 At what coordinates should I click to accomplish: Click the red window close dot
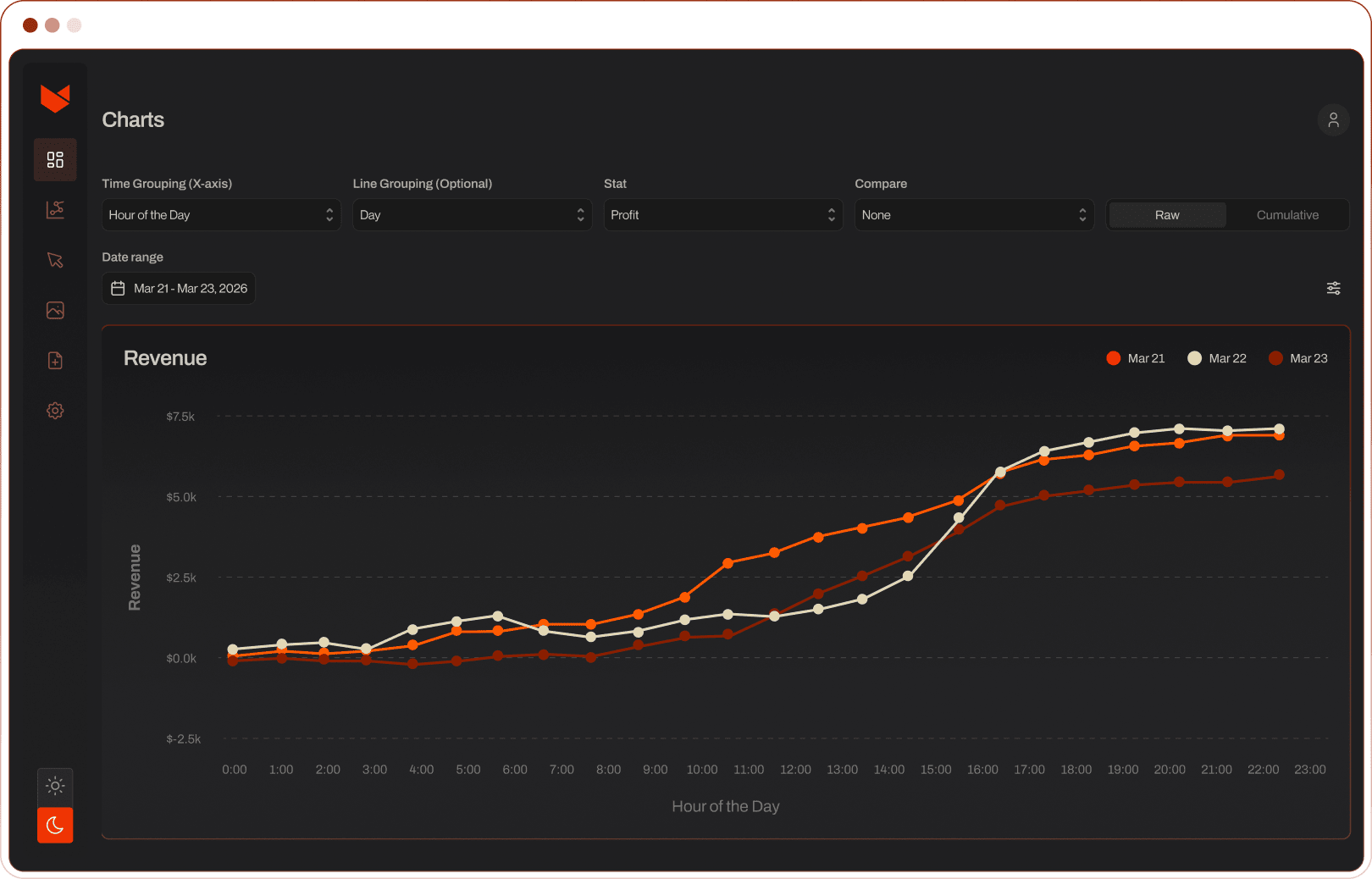tap(30, 25)
